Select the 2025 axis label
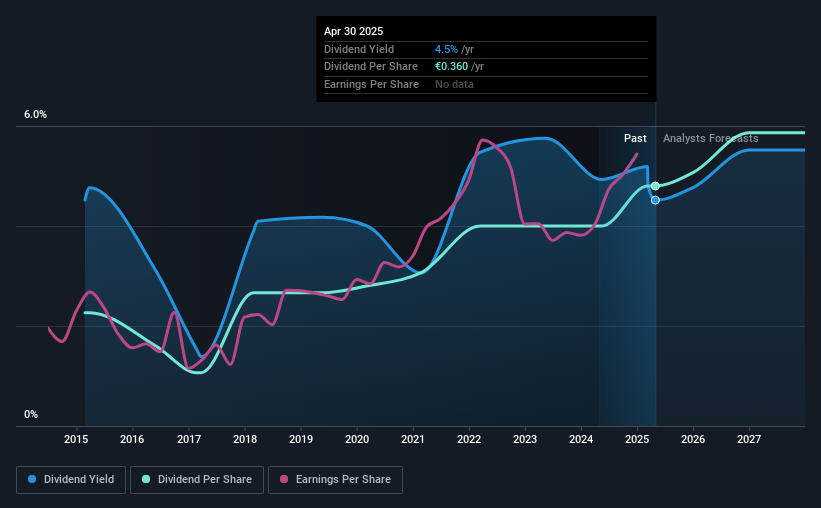 click(637, 439)
